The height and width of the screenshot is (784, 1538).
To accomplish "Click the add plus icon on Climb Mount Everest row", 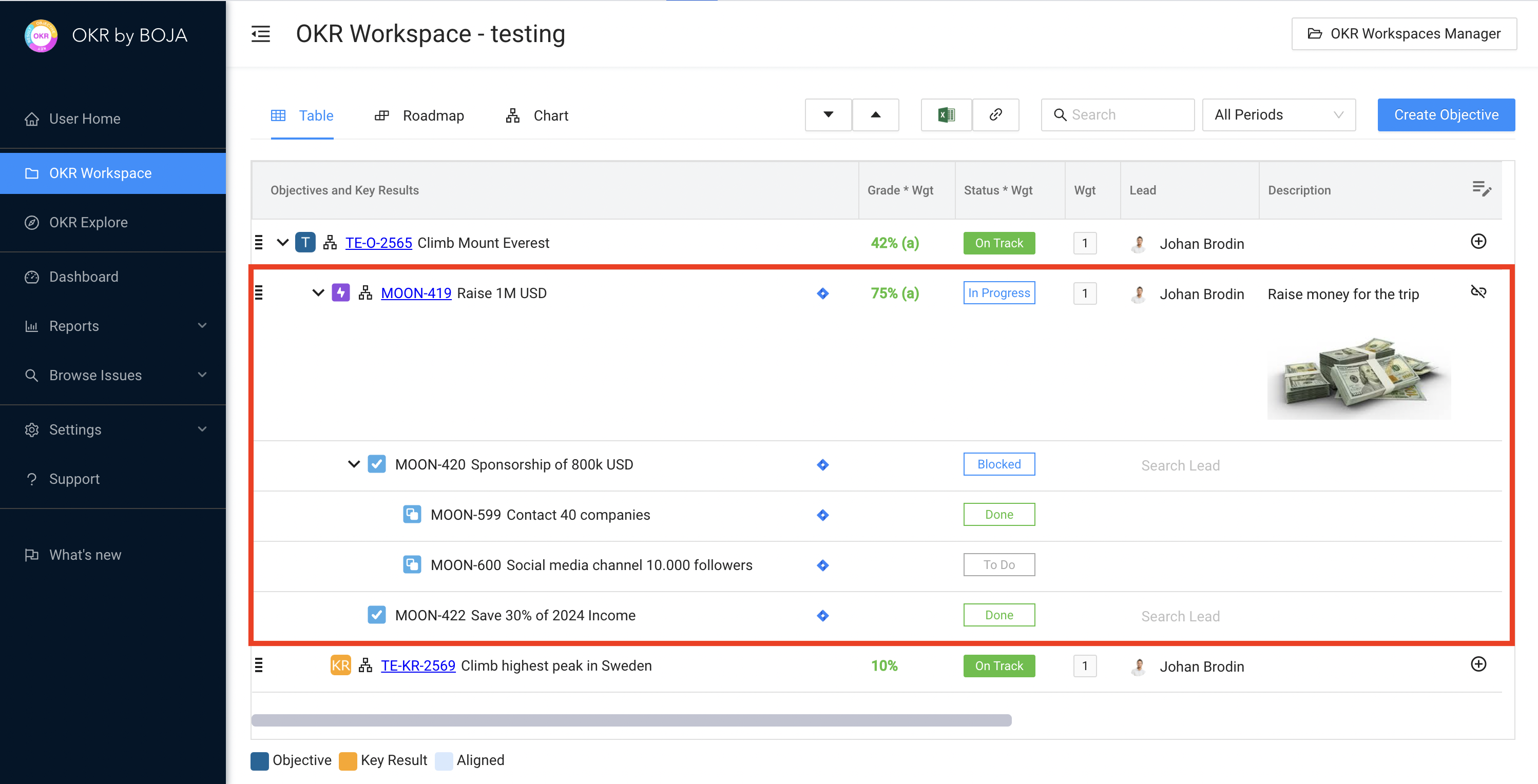I will (x=1478, y=242).
